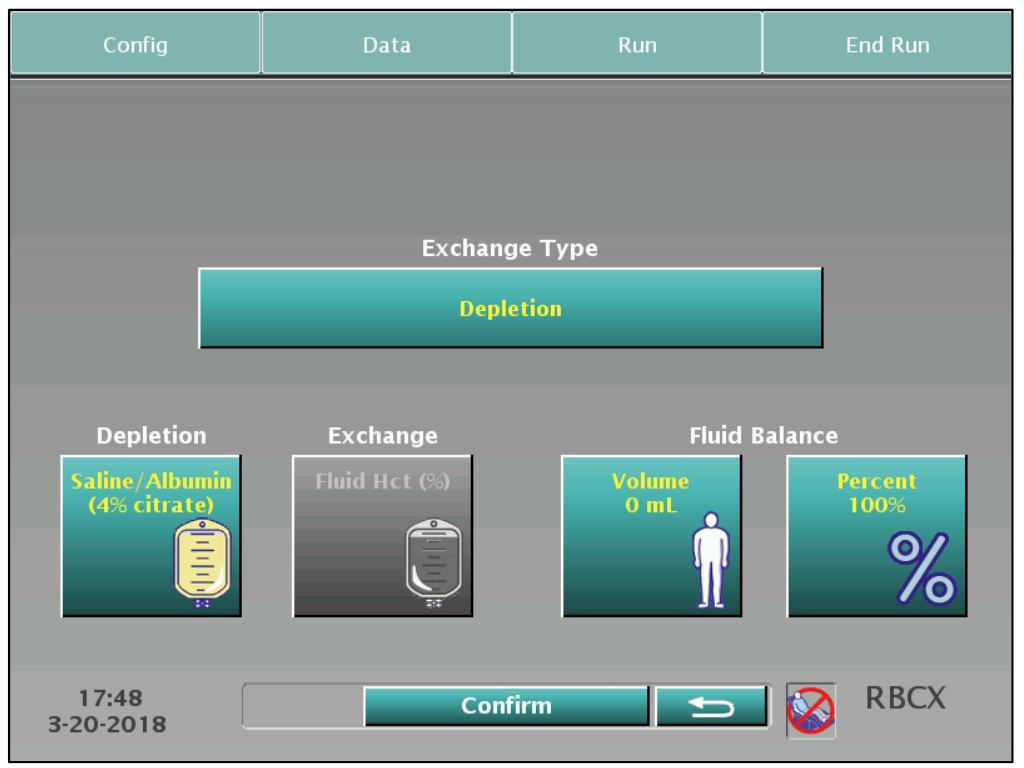Click the yellow fluid bag icon
1024x768 pixels.
coord(202,562)
